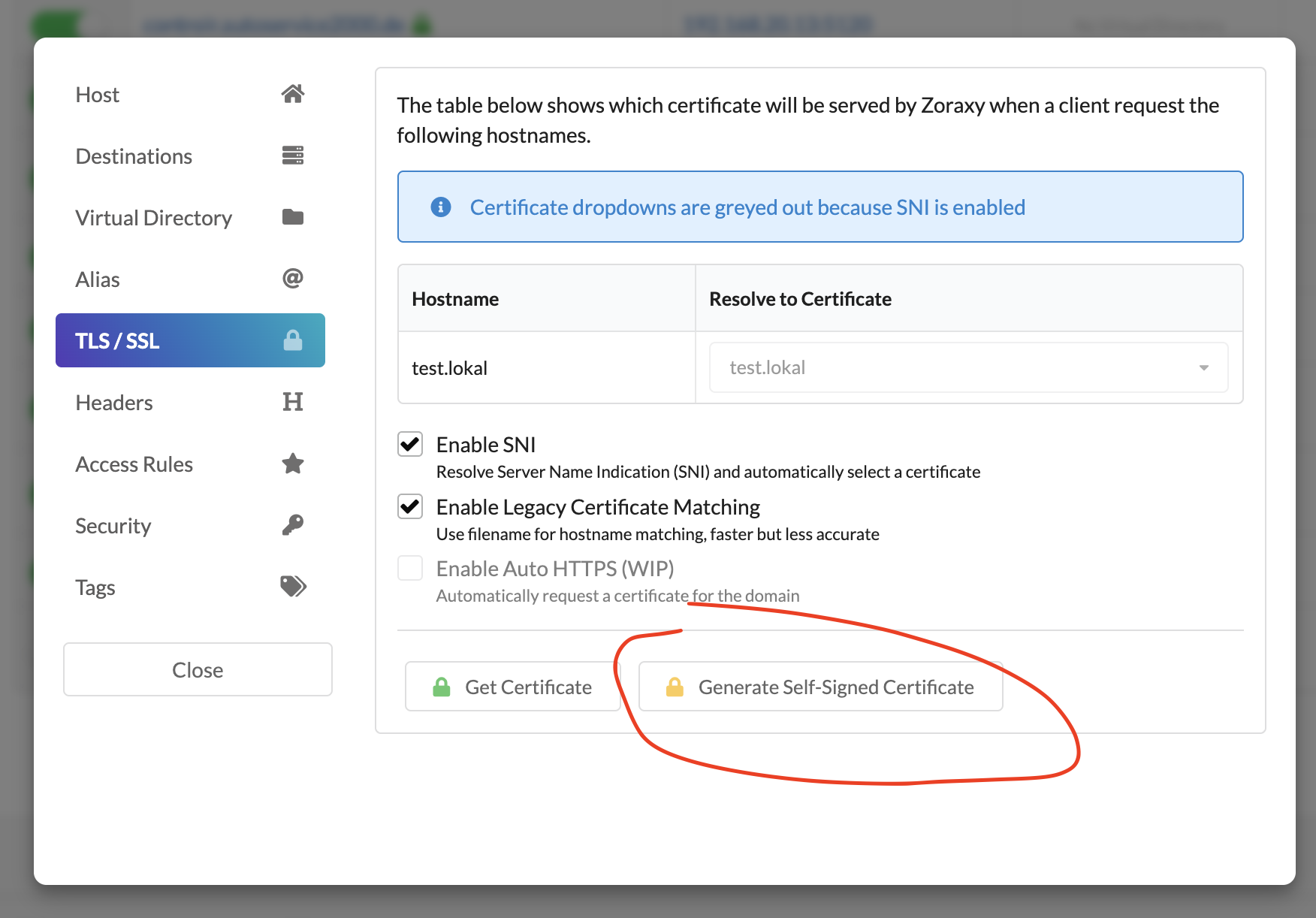Open the Security tab
The image size is (1316, 918).
point(190,526)
